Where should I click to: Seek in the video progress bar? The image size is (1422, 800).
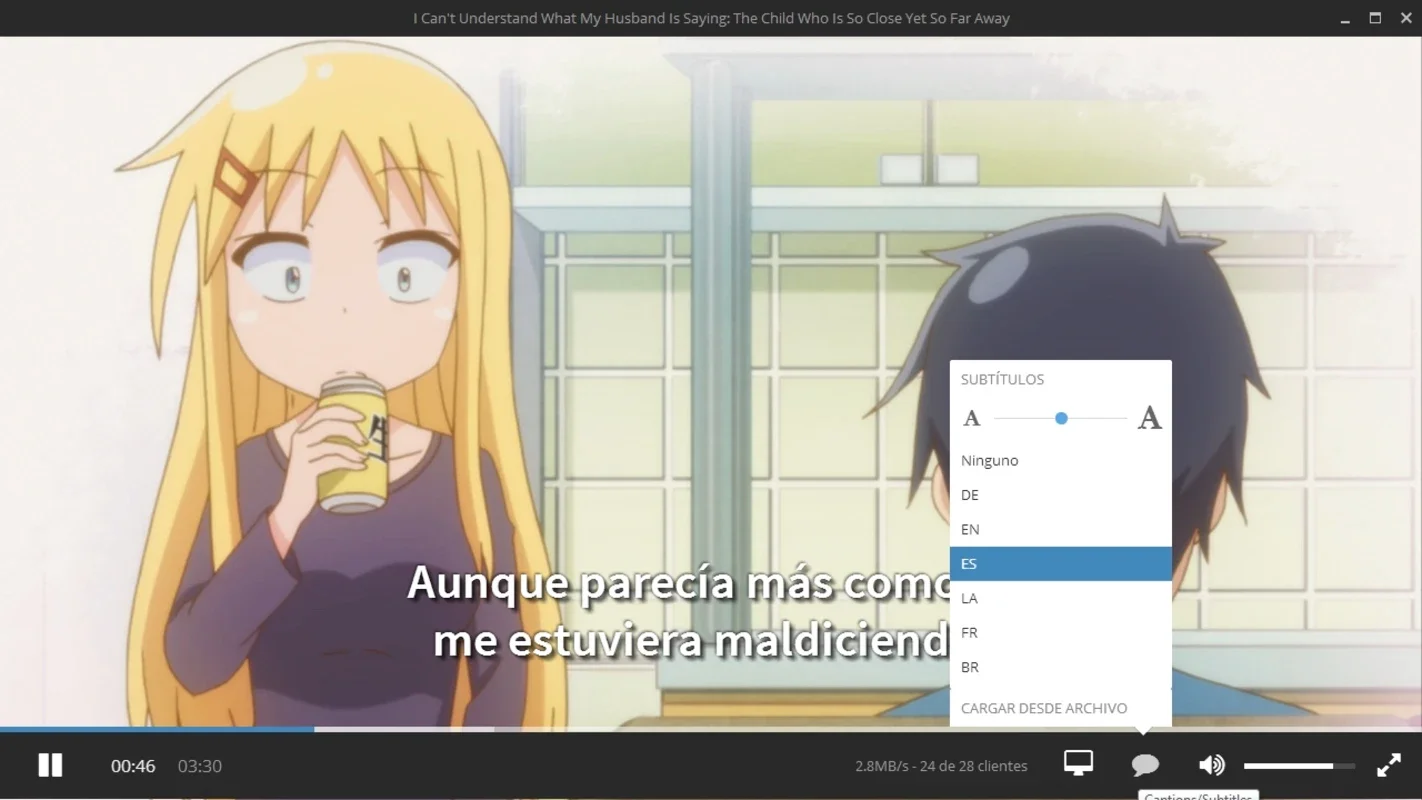pyautogui.click(x=711, y=729)
